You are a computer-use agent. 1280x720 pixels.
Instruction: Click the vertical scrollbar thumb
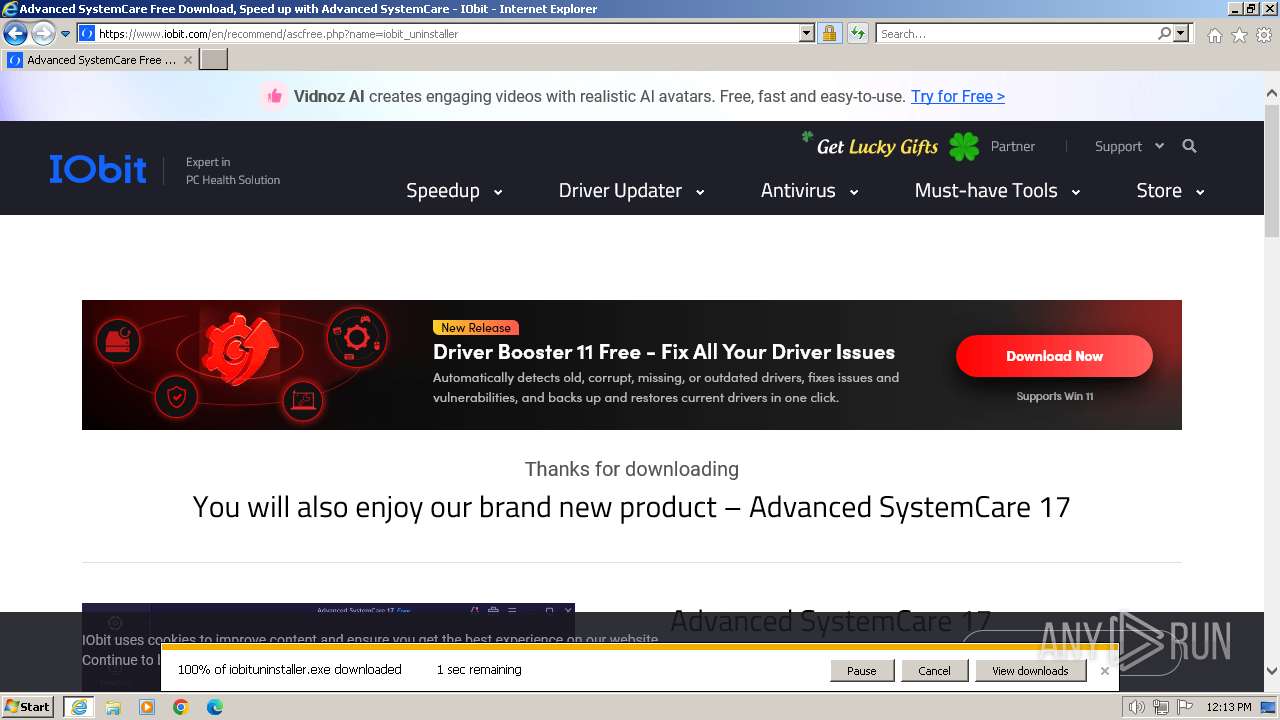pyautogui.click(x=1272, y=172)
